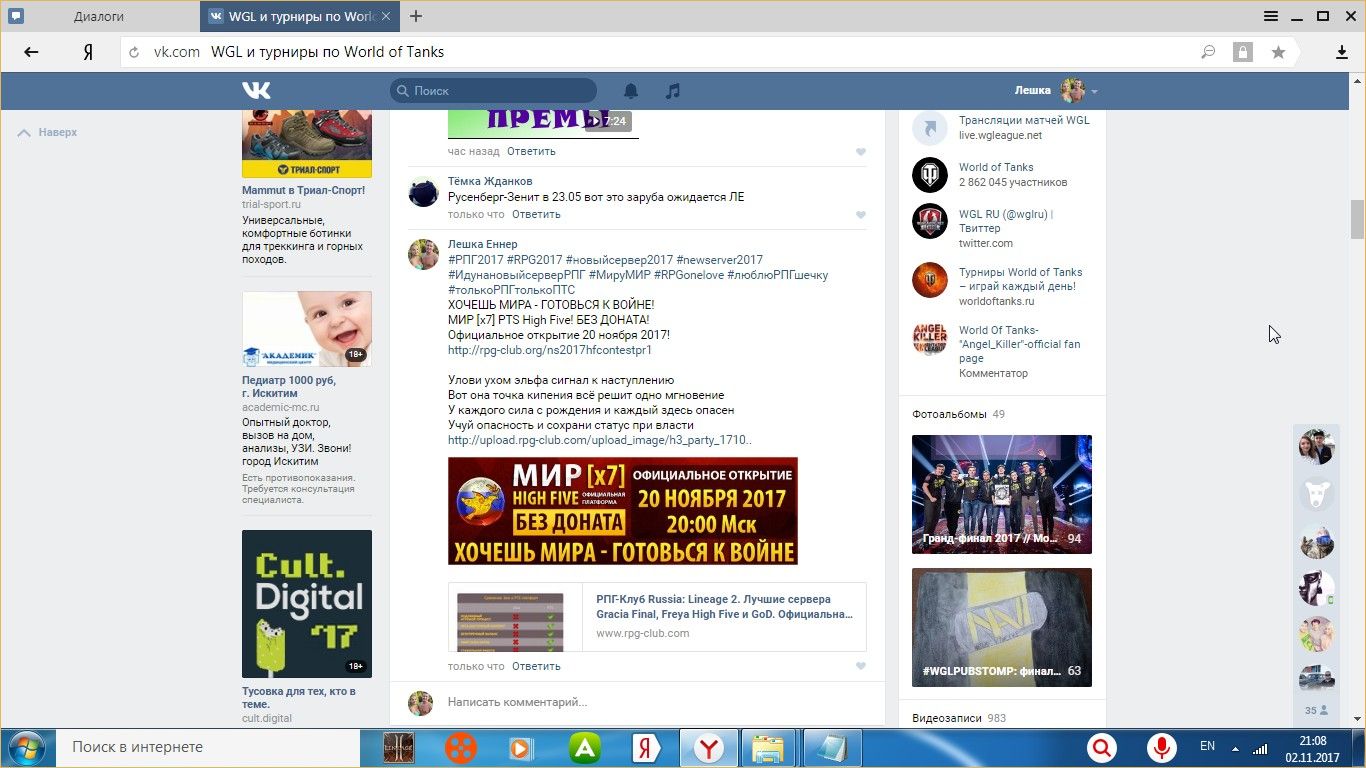Like Лешка Еннер's comment with heart
The image size is (1366, 768).
pos(861,666)
